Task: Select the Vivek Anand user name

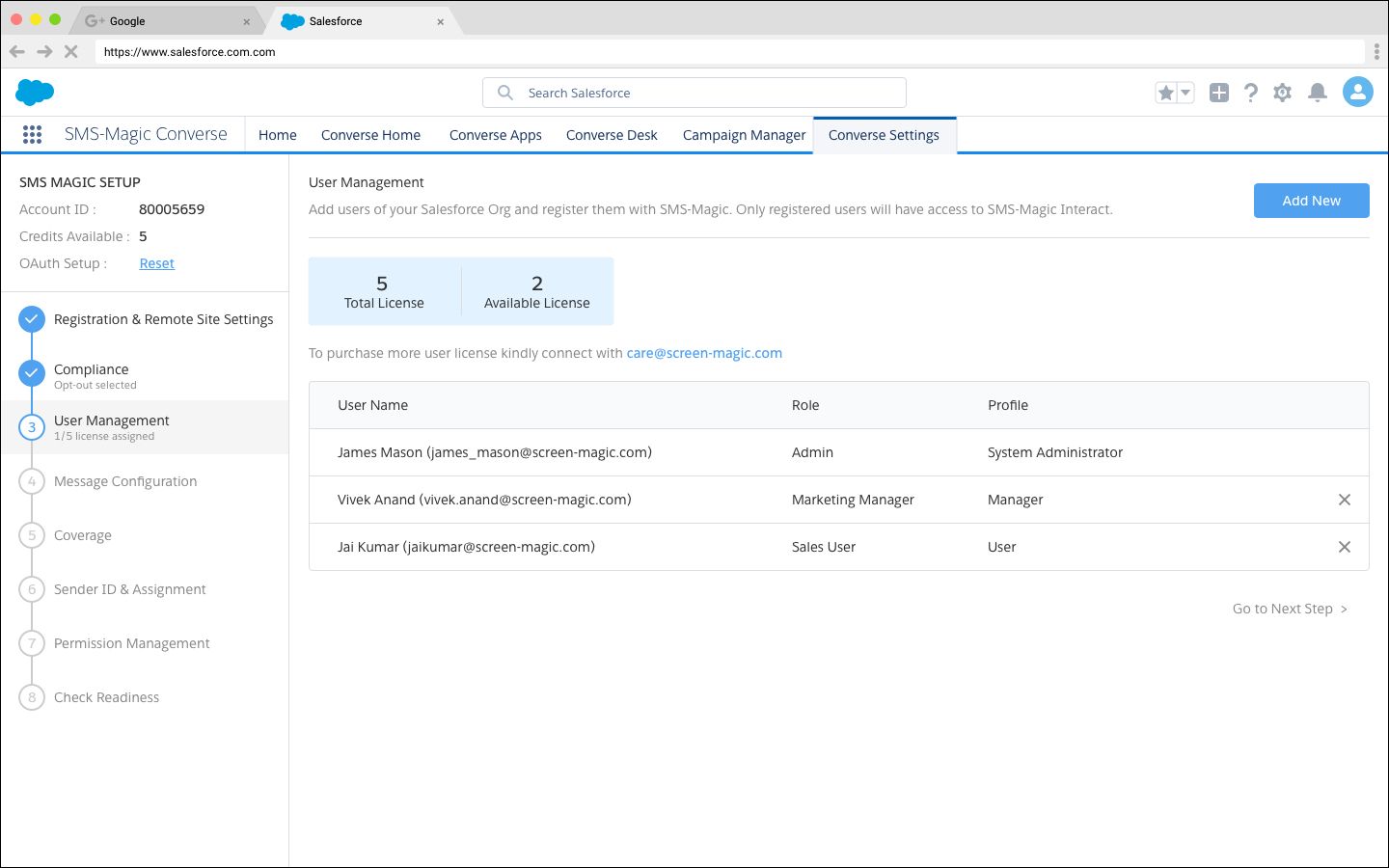Action: (484, 500)
